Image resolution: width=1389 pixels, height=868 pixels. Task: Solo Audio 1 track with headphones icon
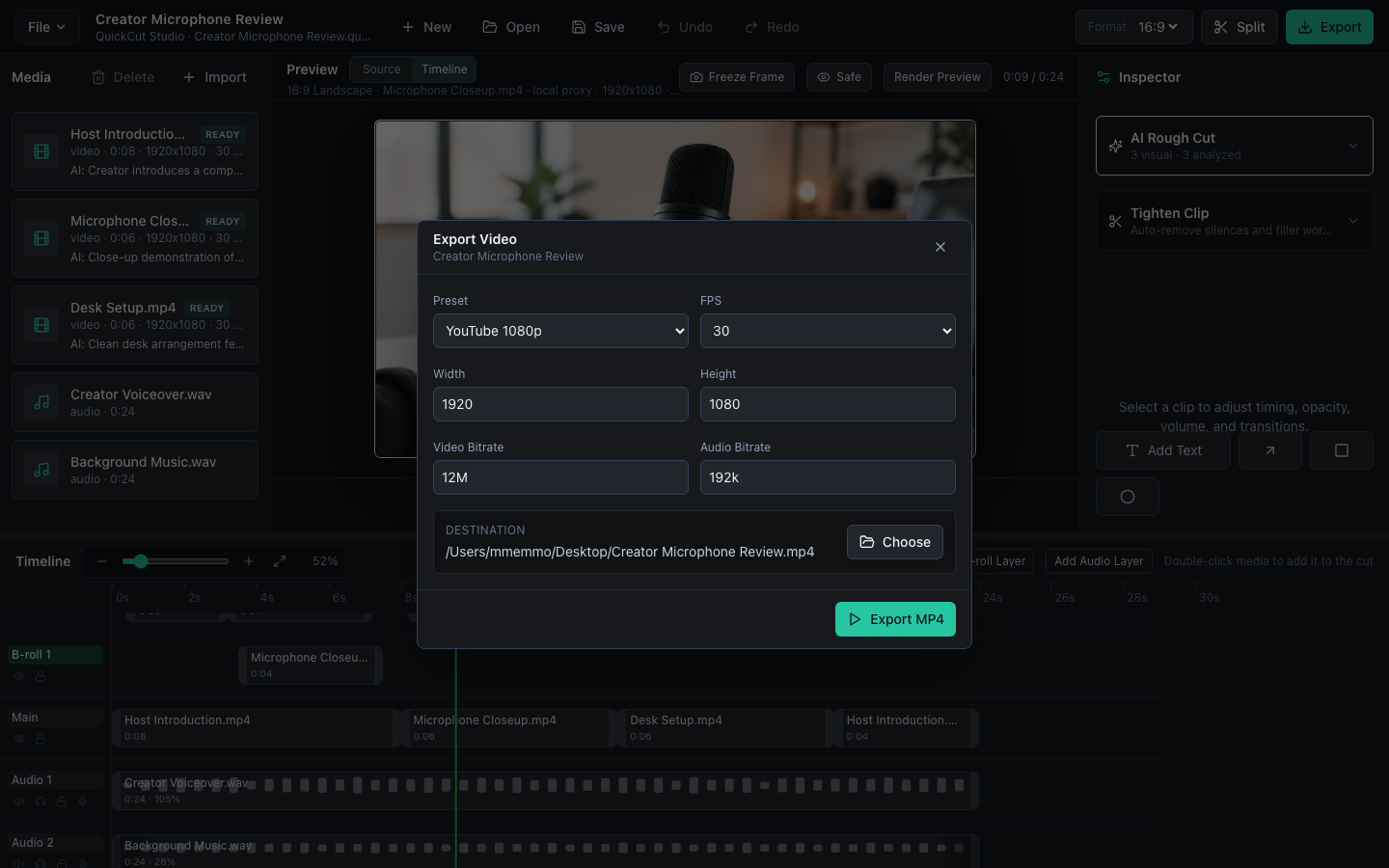point(41,801)
